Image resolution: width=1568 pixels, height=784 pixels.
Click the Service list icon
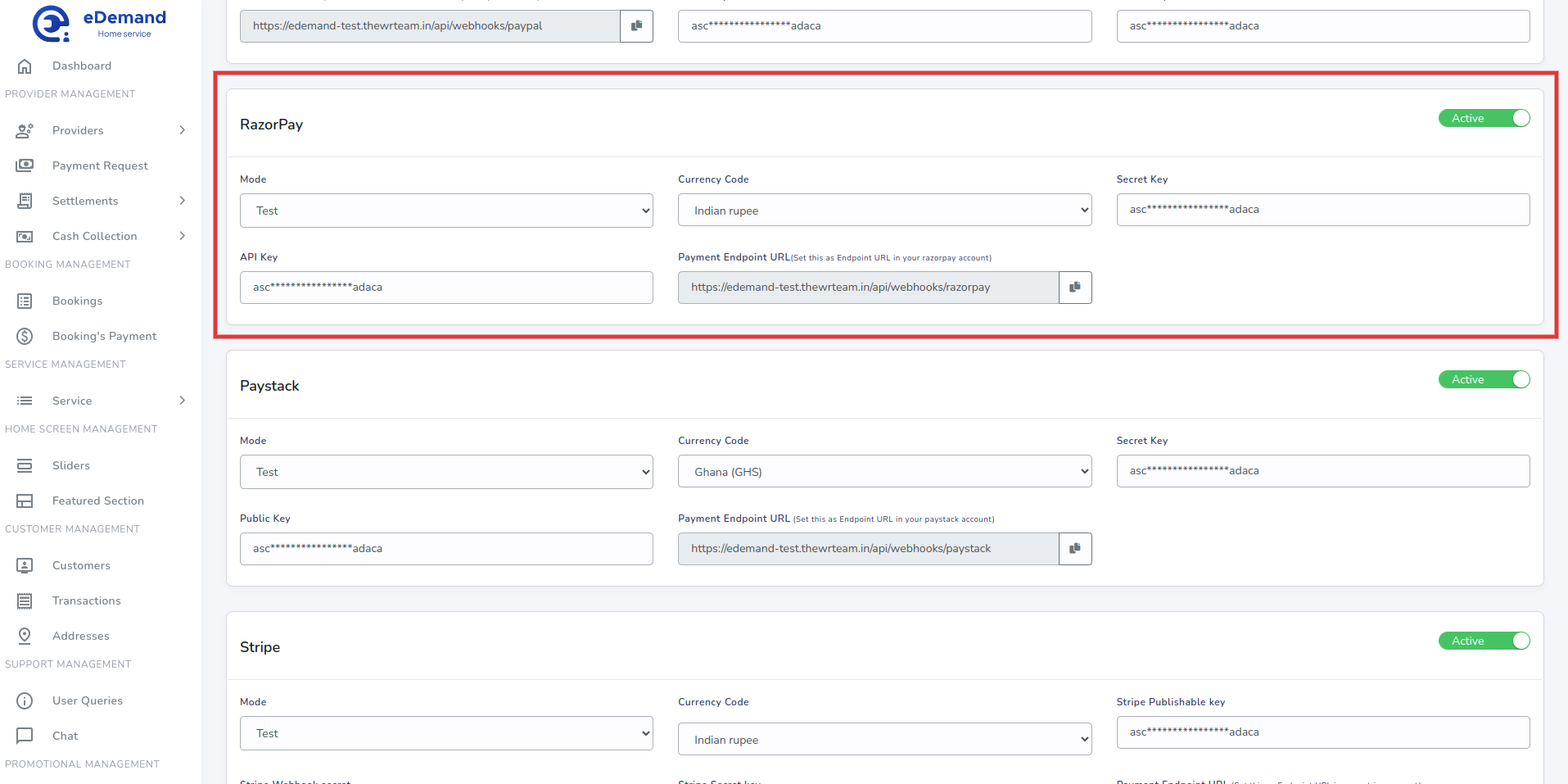(25, 401)
